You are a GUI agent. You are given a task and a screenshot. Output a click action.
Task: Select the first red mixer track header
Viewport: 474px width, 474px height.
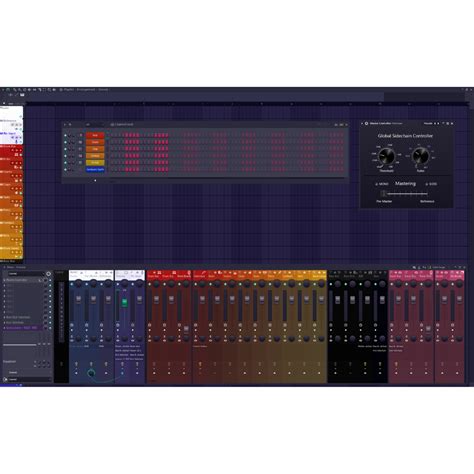(x=154, y=275)
